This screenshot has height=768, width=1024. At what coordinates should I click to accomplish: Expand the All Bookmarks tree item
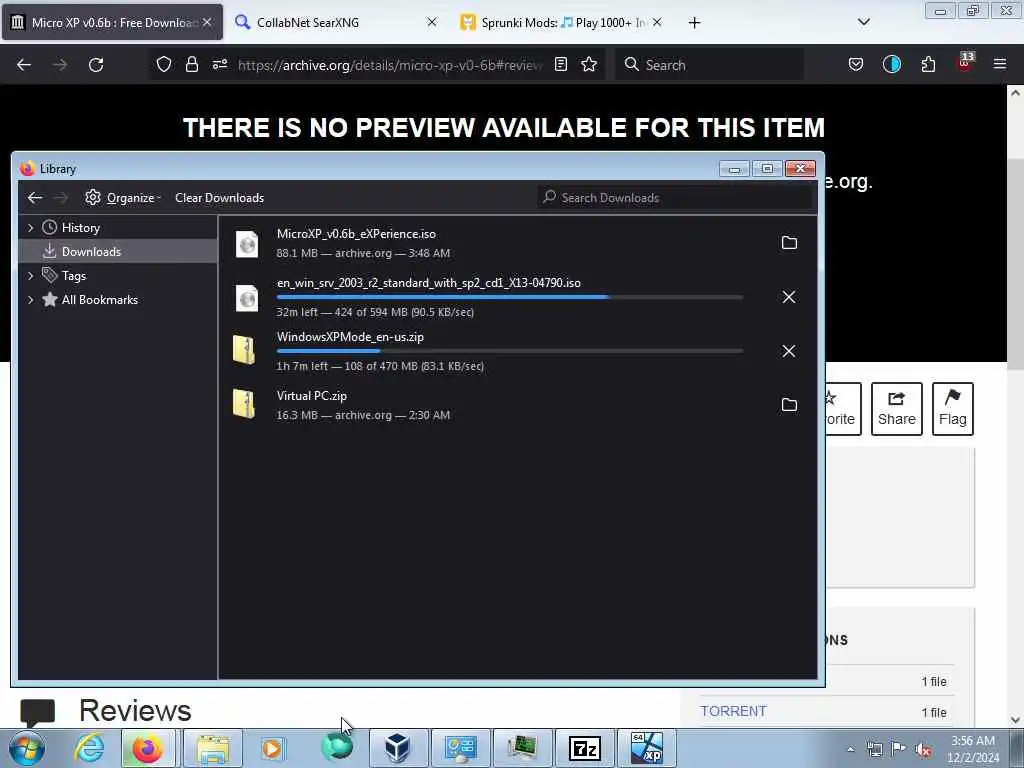30,300
